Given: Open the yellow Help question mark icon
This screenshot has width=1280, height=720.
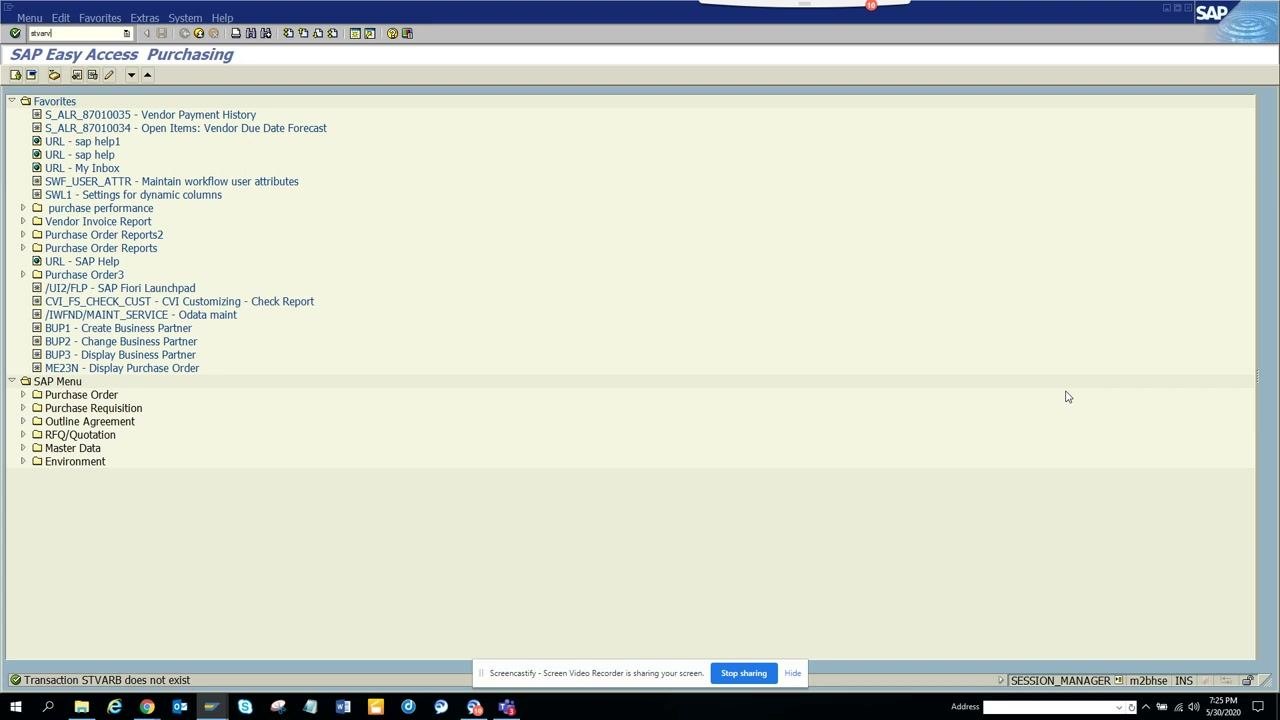Looking at the screenshot, I should (392, 33).
